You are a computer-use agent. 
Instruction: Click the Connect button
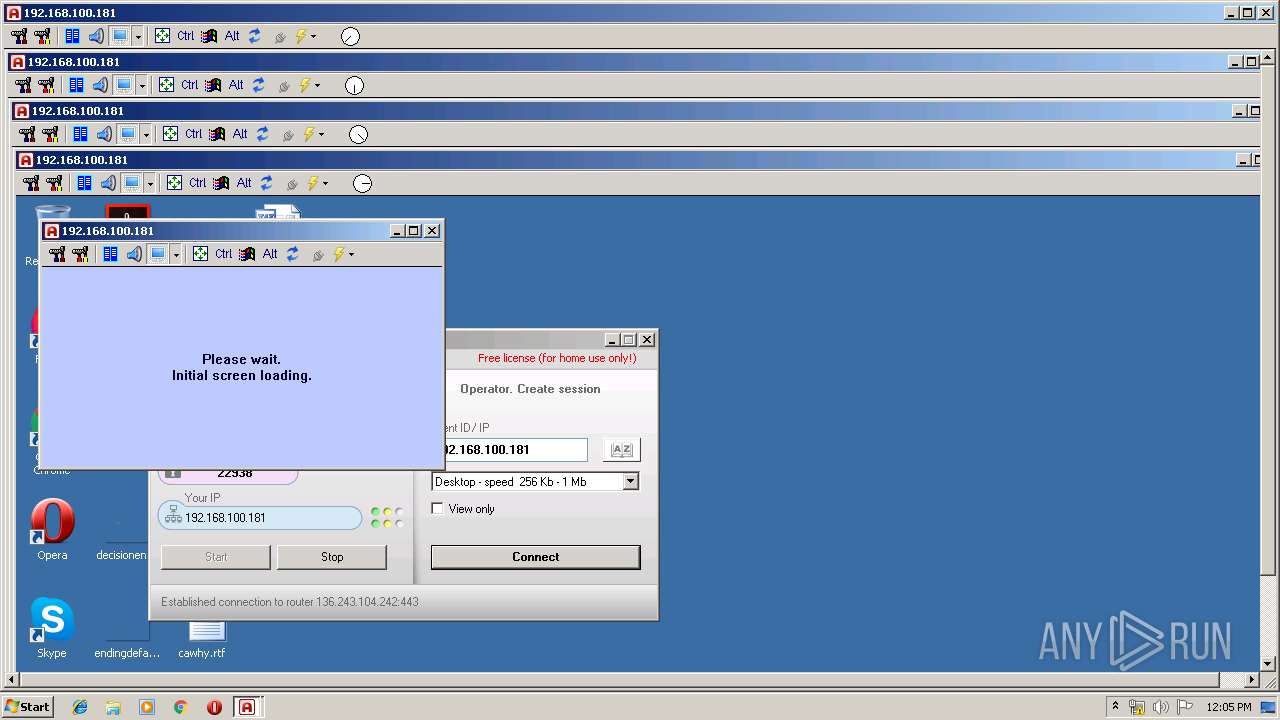point(536,557)
